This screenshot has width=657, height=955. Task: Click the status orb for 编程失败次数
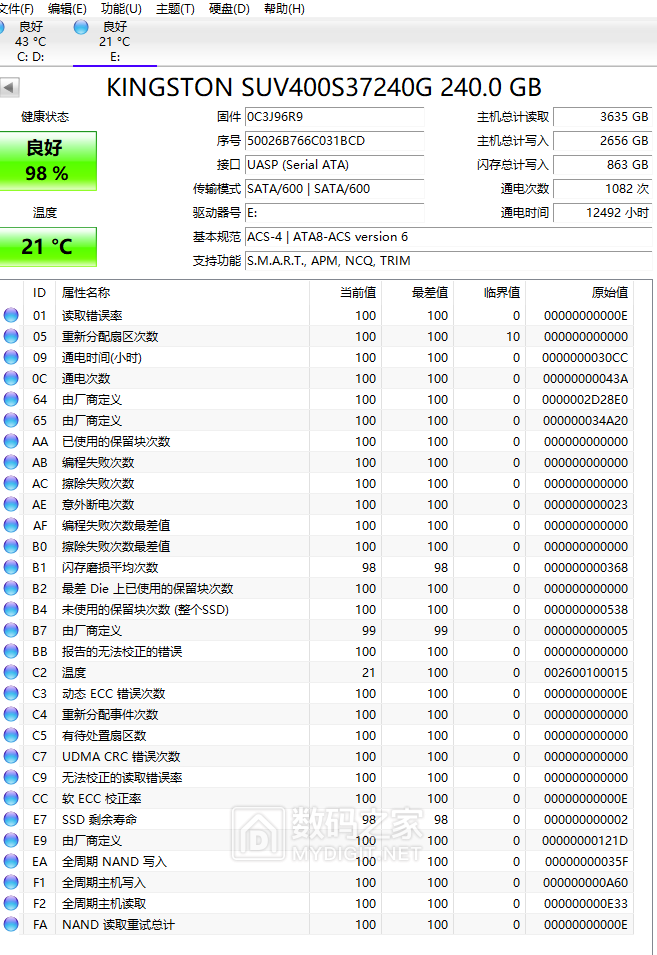click(x=11, y=462)
